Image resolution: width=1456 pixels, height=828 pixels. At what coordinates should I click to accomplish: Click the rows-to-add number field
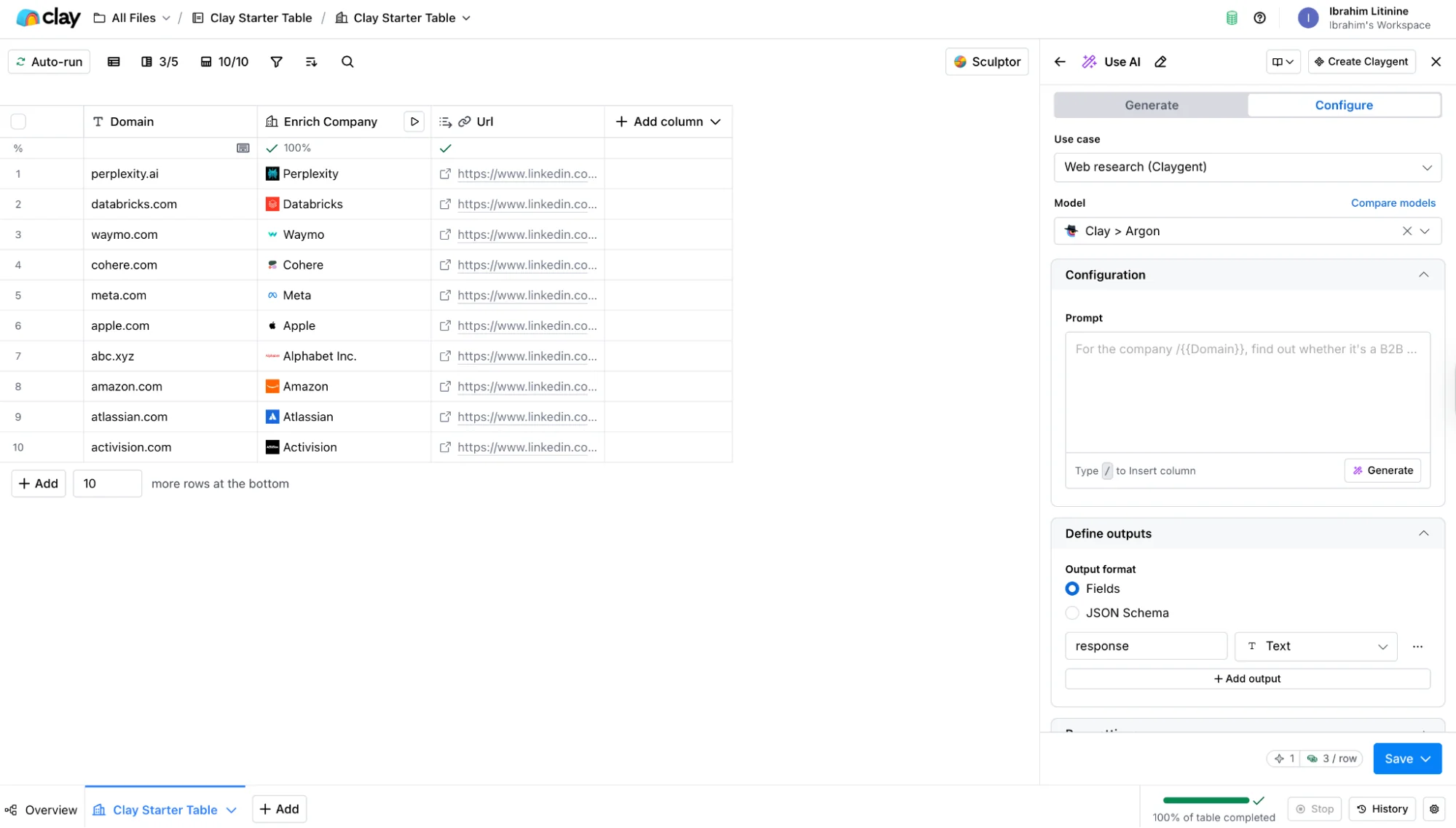107,484
